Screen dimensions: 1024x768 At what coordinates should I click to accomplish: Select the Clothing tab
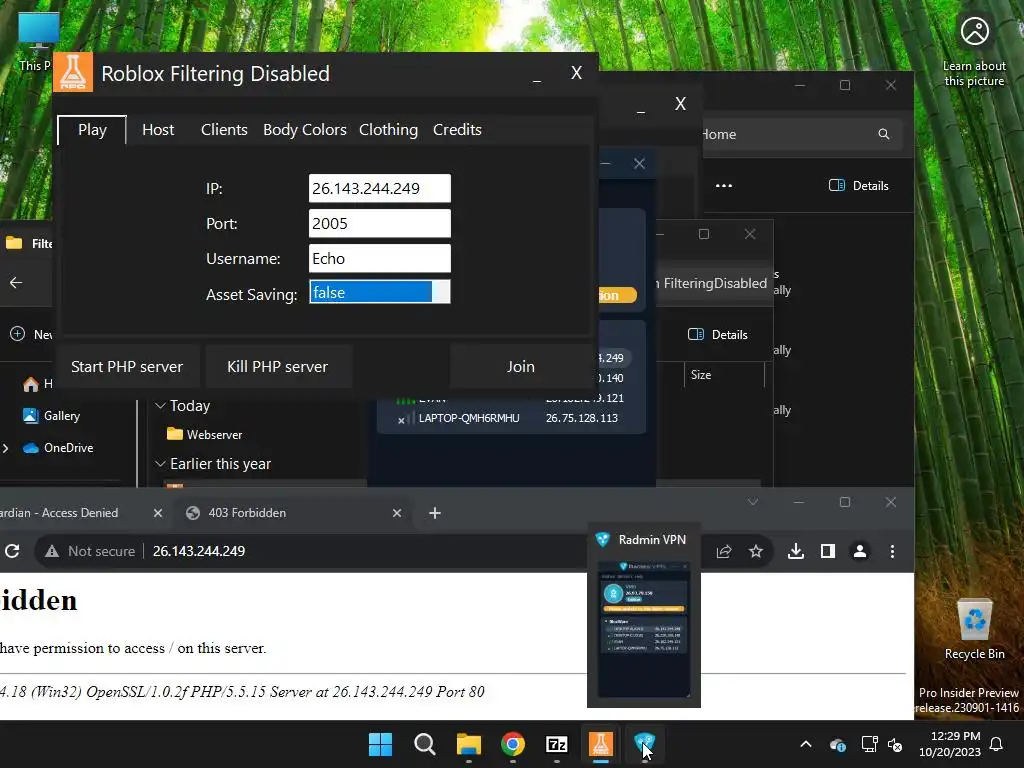(388, 129)
